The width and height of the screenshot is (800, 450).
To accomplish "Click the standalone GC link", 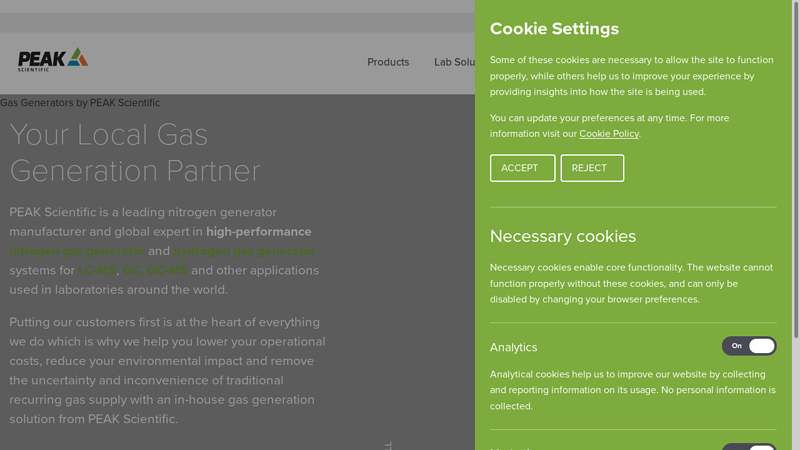I will click(x=131, y=270).
